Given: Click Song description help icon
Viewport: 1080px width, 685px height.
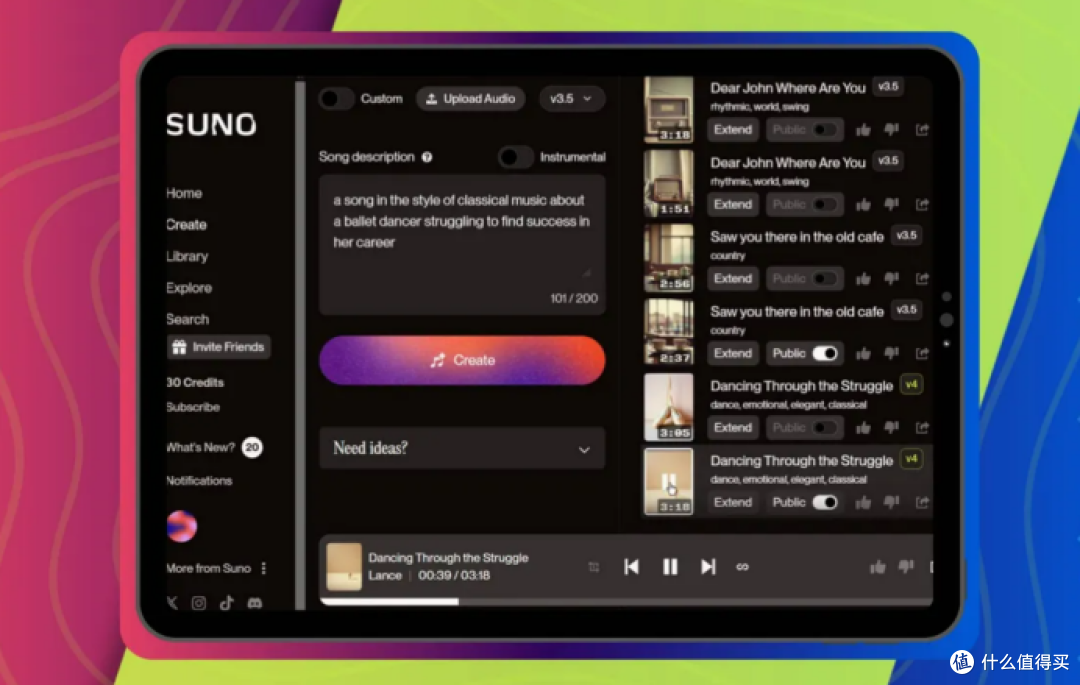Looking at the screenshot, I should tap(427, 158).
